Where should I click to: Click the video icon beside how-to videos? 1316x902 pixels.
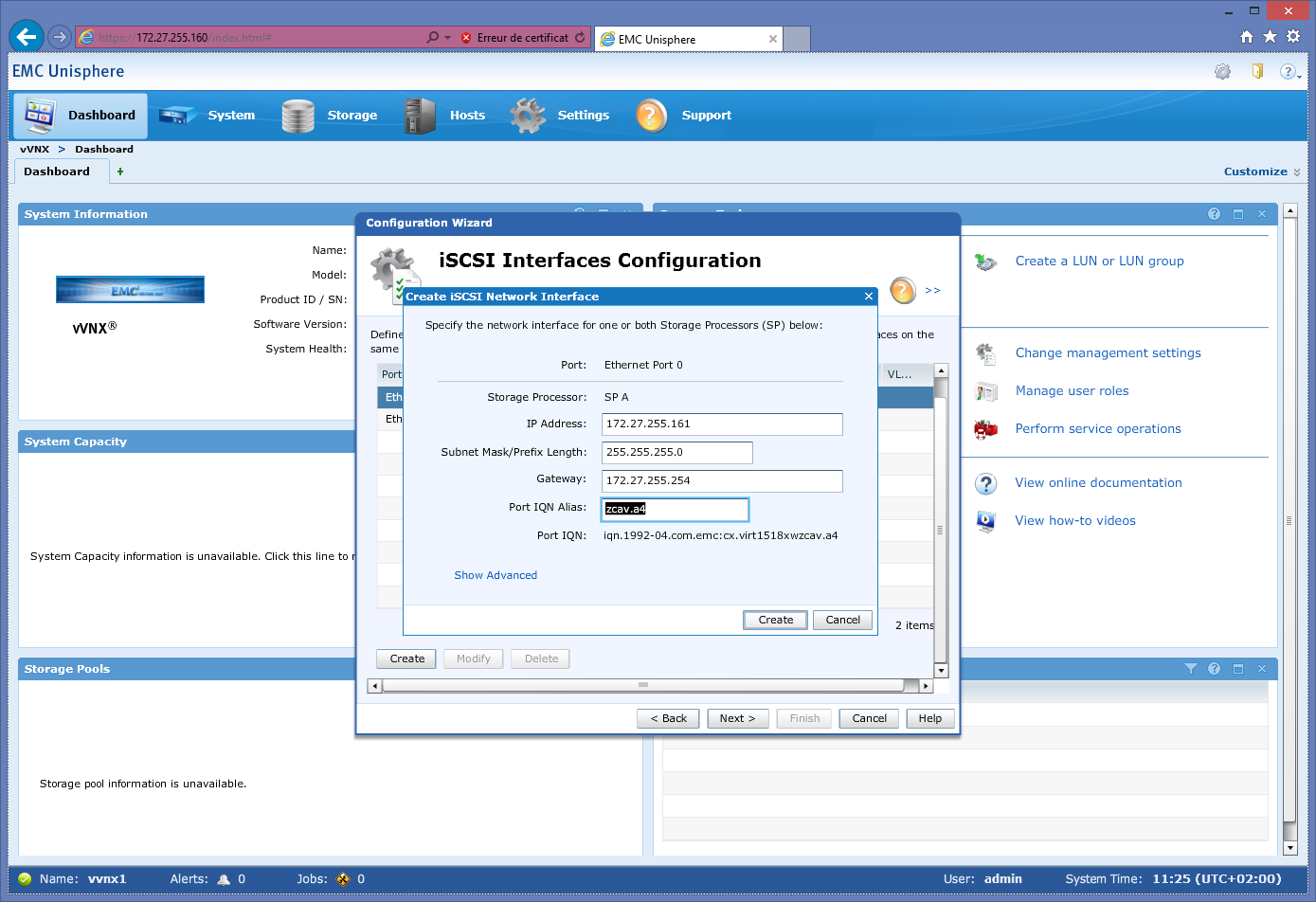tap(986, 521)
